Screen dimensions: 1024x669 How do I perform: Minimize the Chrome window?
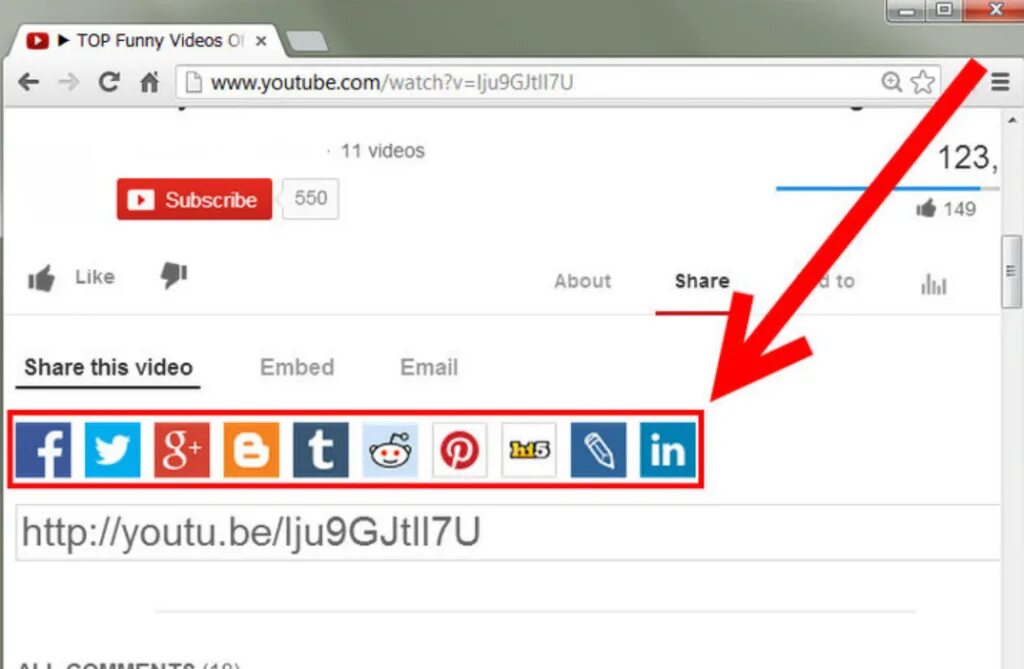coord(906,10)
